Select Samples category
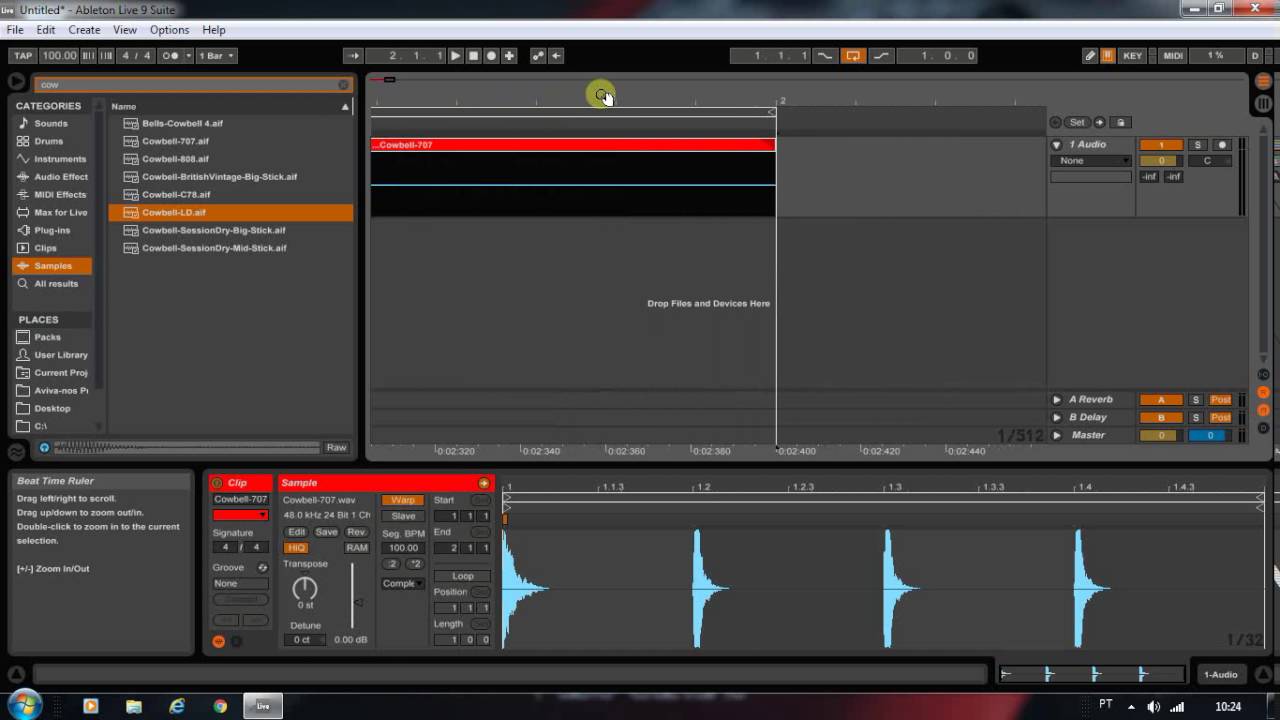 52,266
